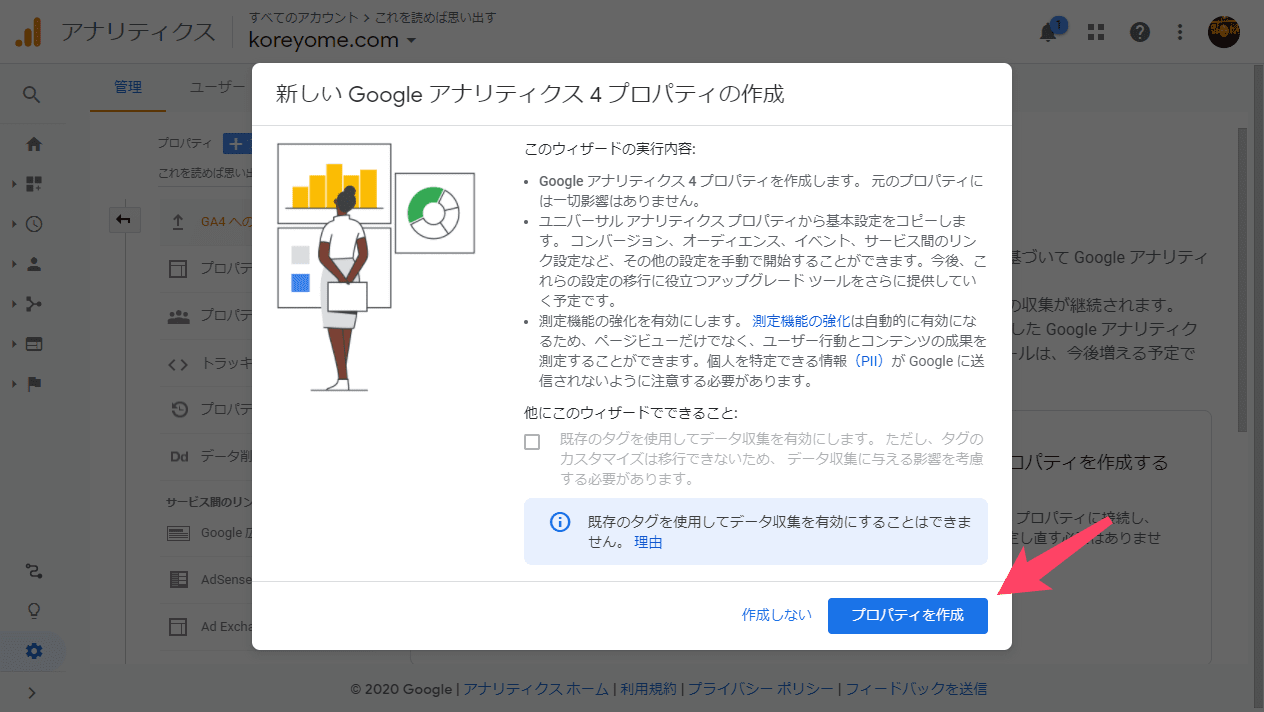Click the heading 他にこのウィザードでできること:
The image size is (1264, 712).
(x=631, y=412)
